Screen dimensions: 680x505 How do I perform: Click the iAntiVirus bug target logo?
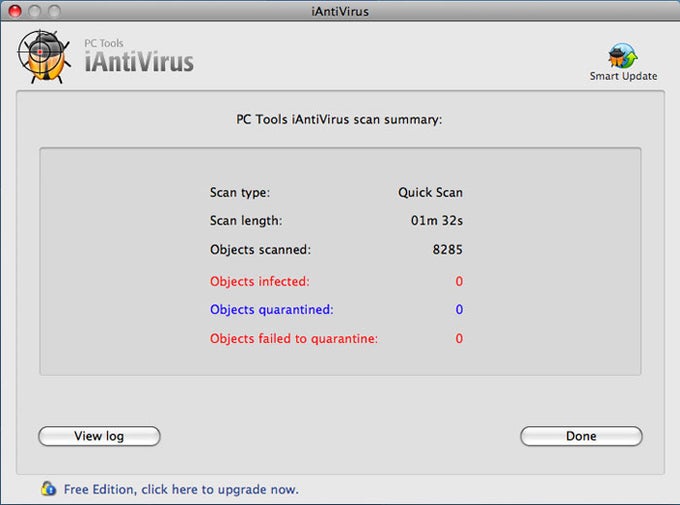[x=43, y=57]
